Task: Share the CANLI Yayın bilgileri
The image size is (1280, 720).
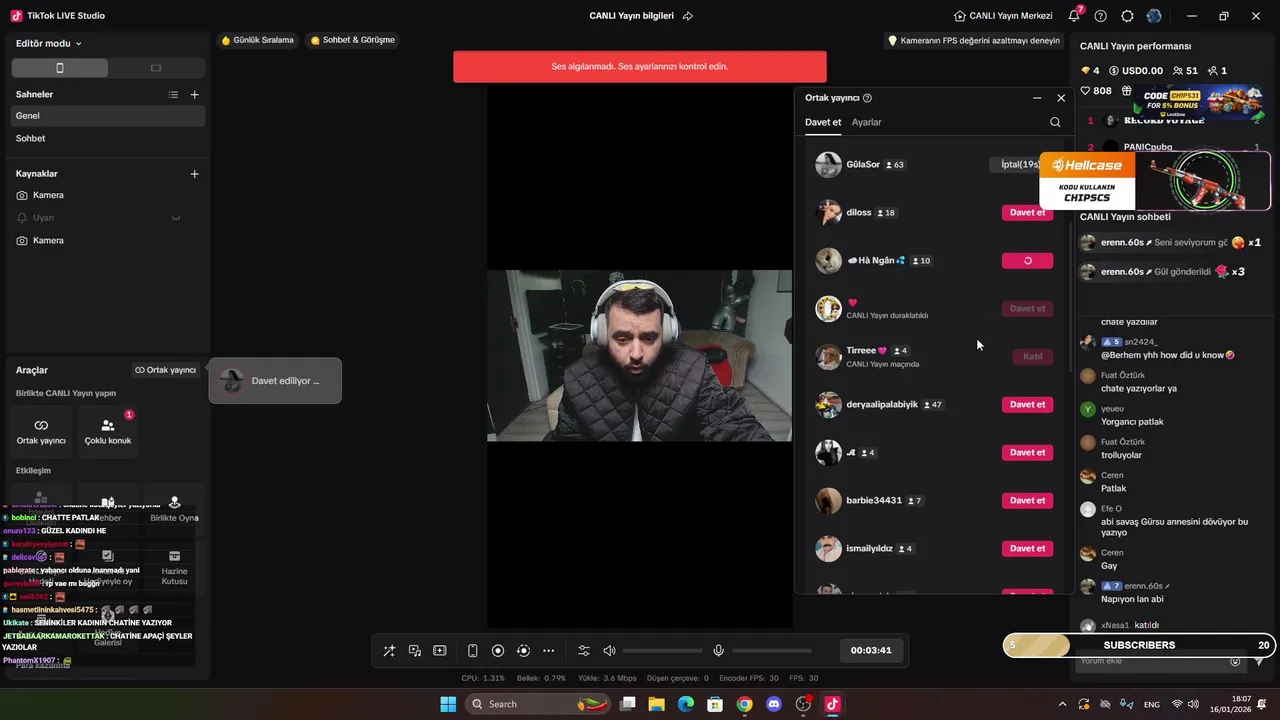Action: [688, 16]
